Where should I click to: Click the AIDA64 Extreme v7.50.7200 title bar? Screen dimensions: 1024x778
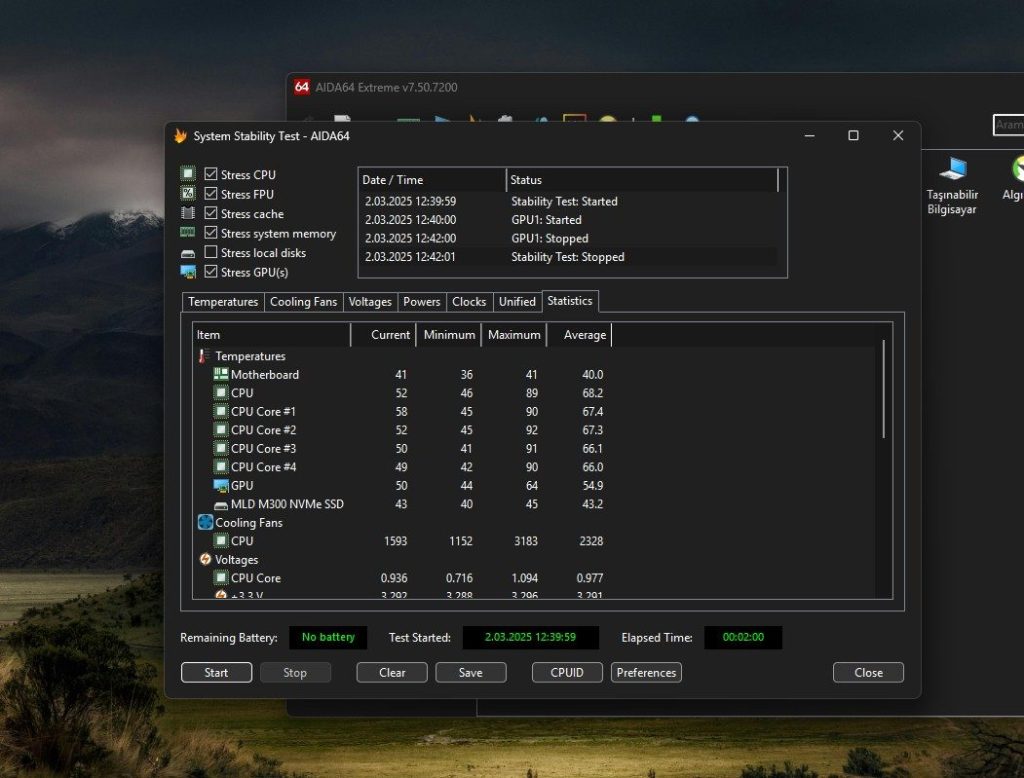pos(655,87)
